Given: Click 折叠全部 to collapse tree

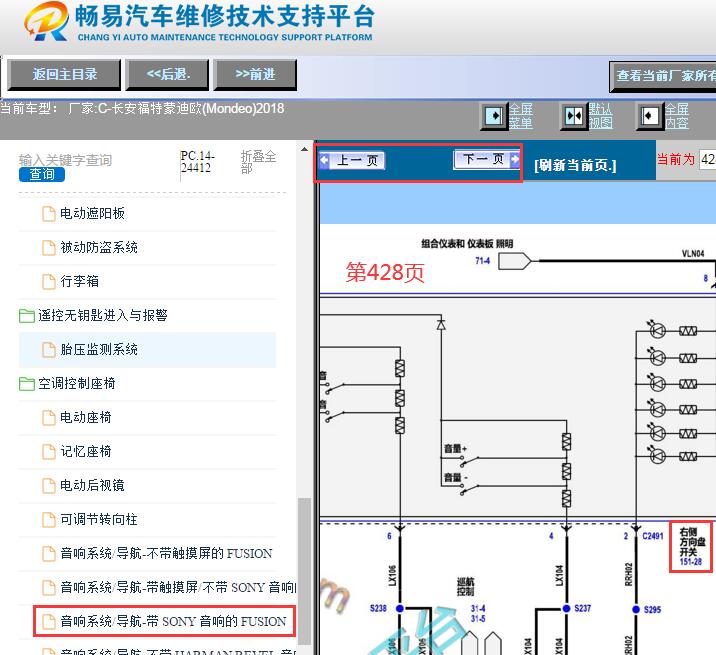Looking at the screenshot, I should [x=258, y=162].
